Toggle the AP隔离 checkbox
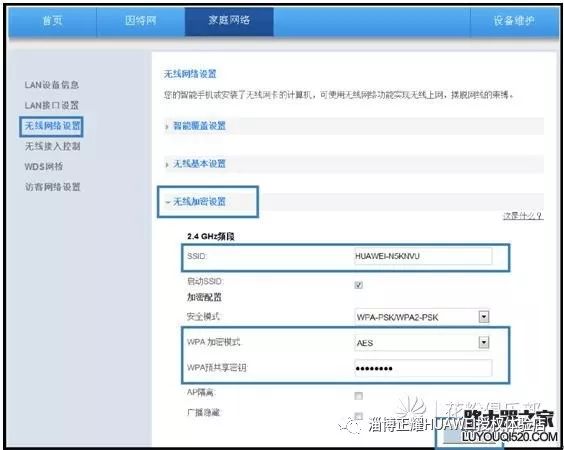 (359, 396)
